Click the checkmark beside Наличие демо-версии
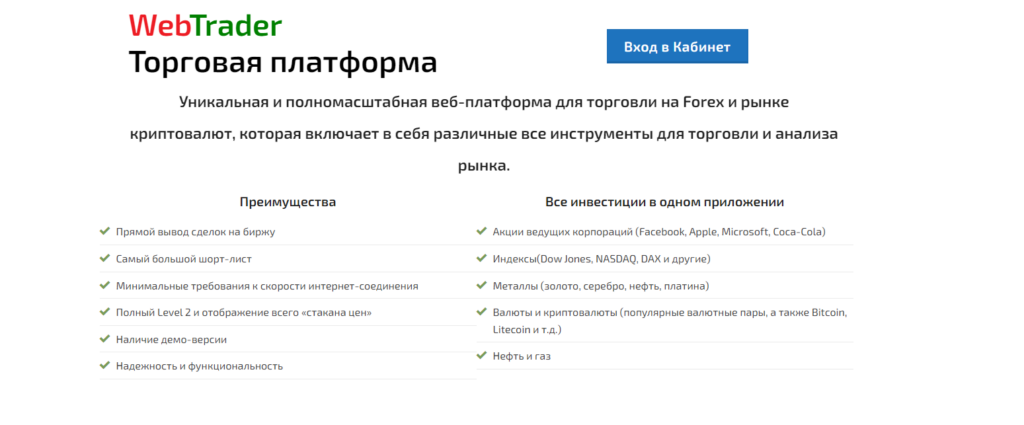Screen dimensions: 1024x425 pos(104,338)
